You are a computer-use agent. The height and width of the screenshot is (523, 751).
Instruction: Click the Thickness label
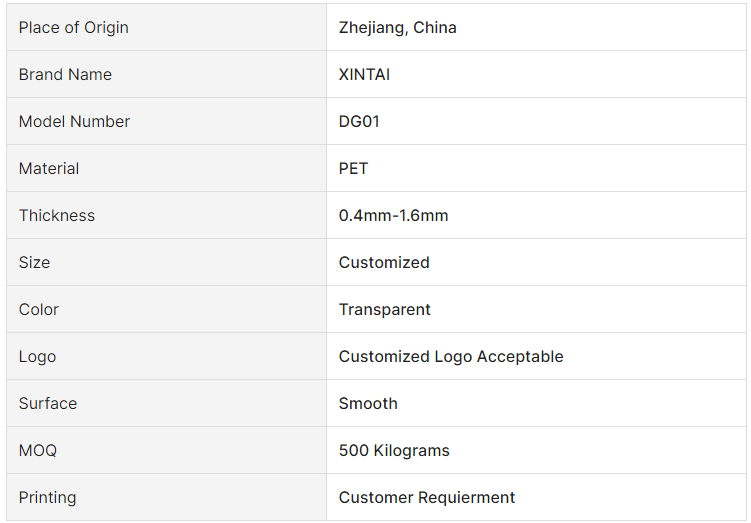tap(57, 216)
